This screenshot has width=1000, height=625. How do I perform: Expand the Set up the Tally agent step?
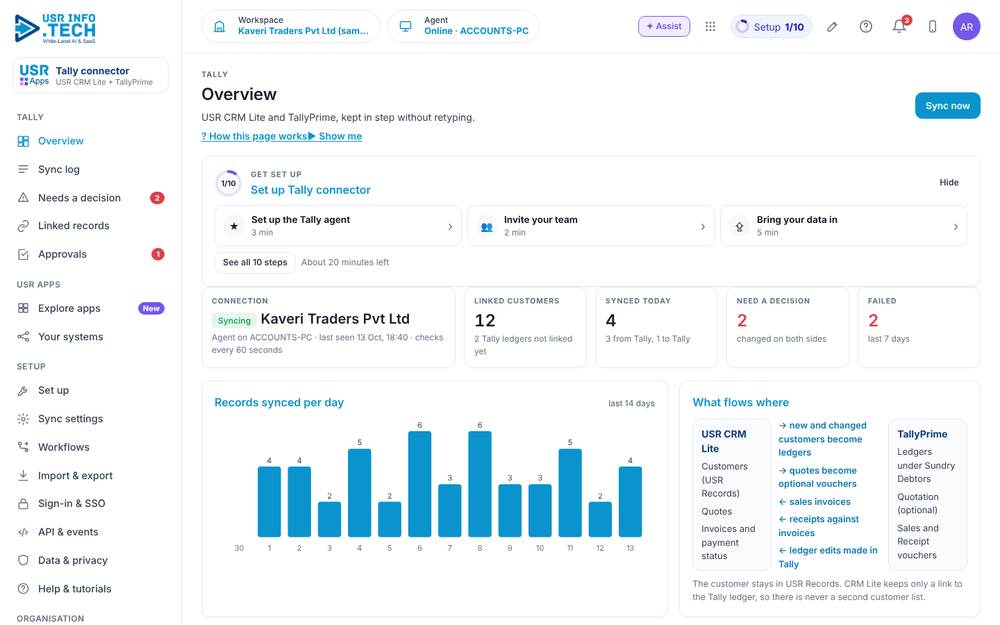[x=338, y=226]
